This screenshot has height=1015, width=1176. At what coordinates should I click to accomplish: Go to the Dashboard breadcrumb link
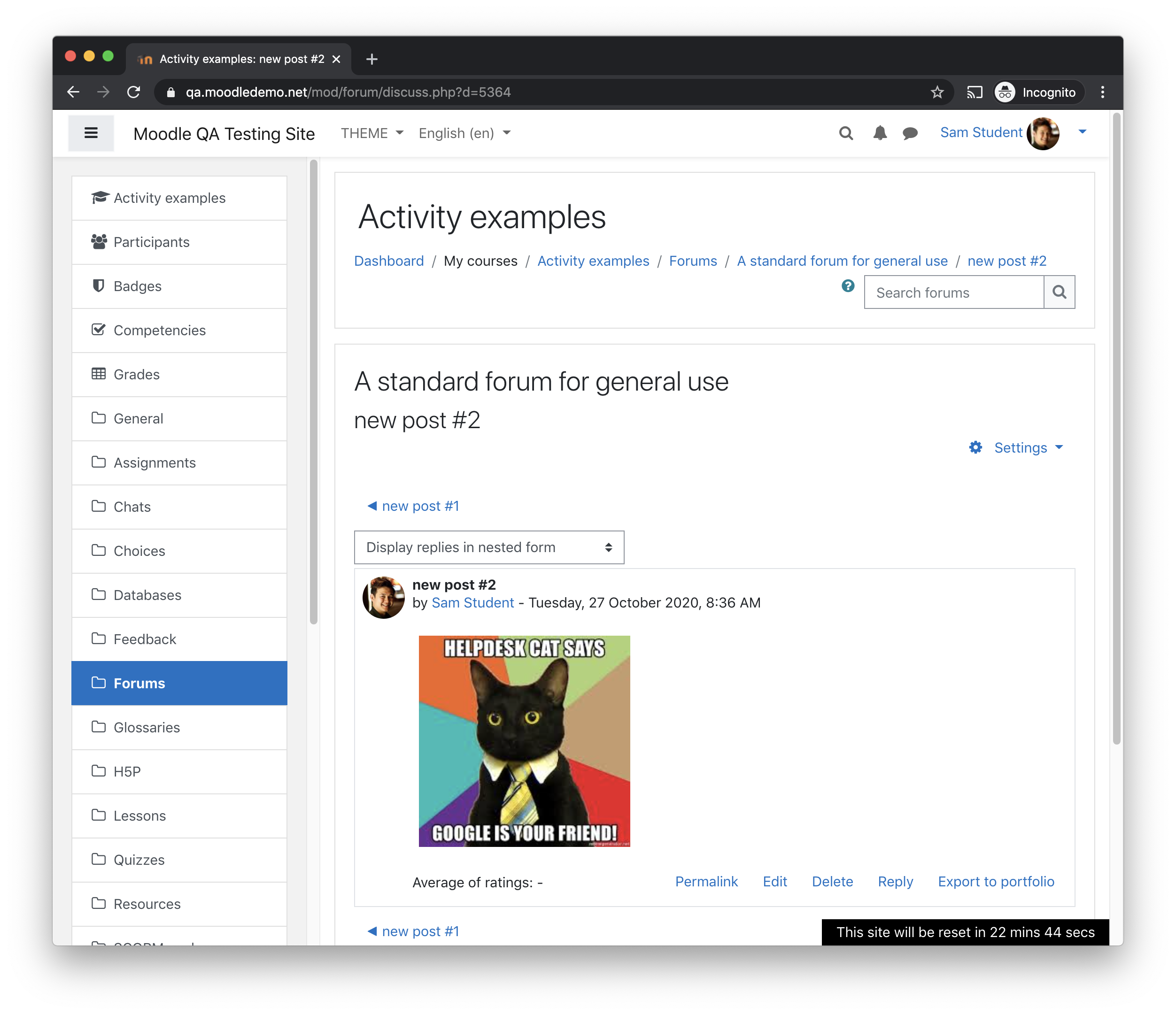[x=389, y=261]
